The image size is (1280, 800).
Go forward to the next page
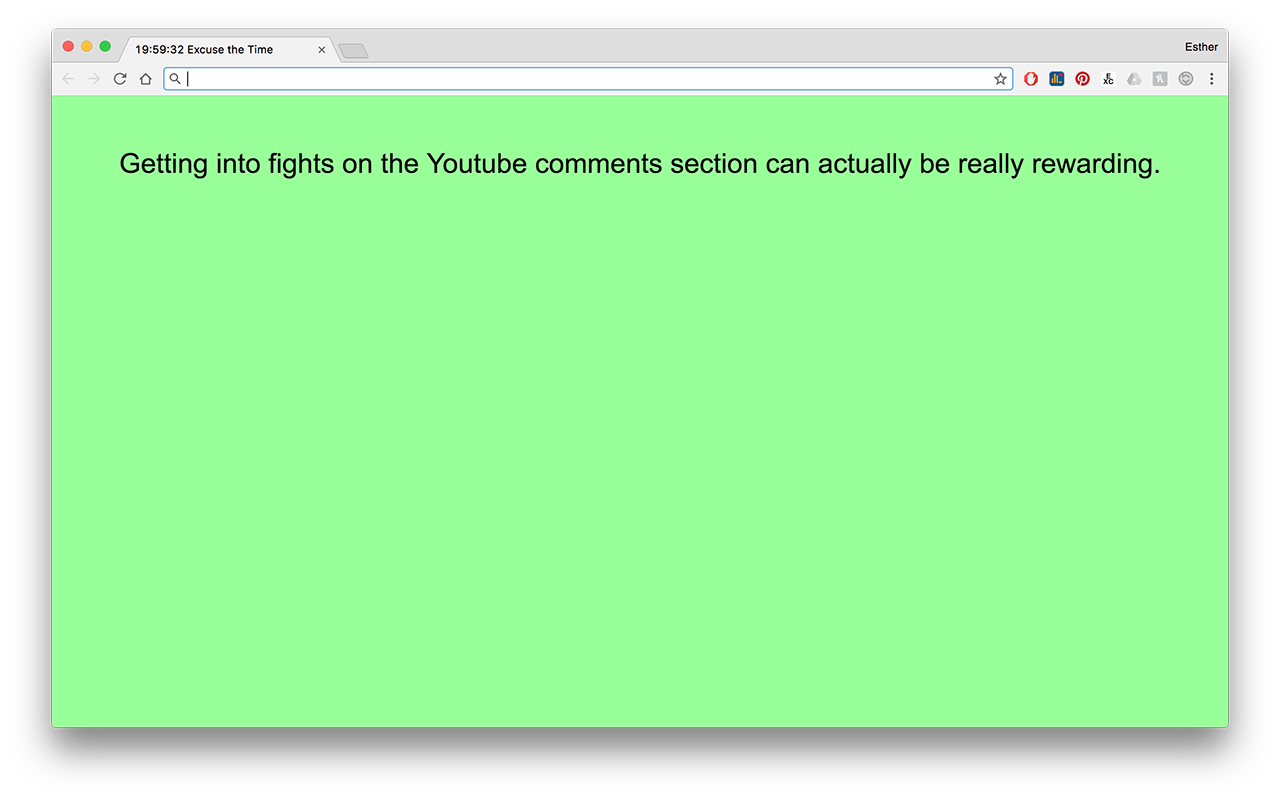pos(94,79)
